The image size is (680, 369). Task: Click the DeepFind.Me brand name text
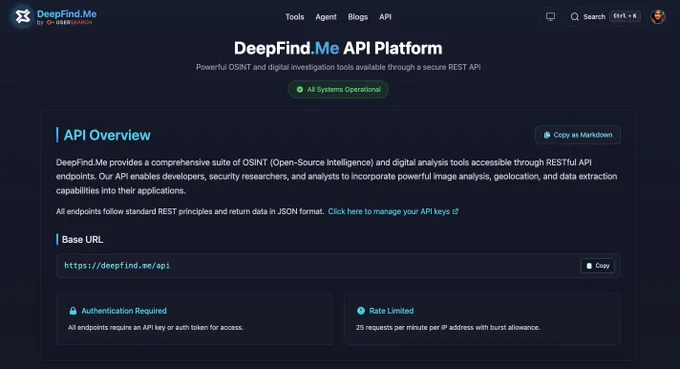[x=67, y=14]
